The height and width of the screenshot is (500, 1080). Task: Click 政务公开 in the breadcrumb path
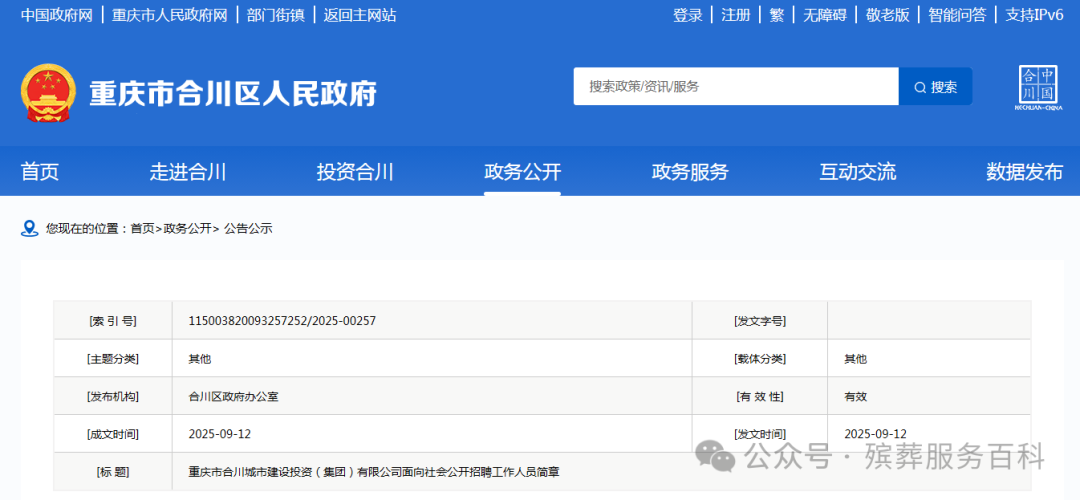188,229
